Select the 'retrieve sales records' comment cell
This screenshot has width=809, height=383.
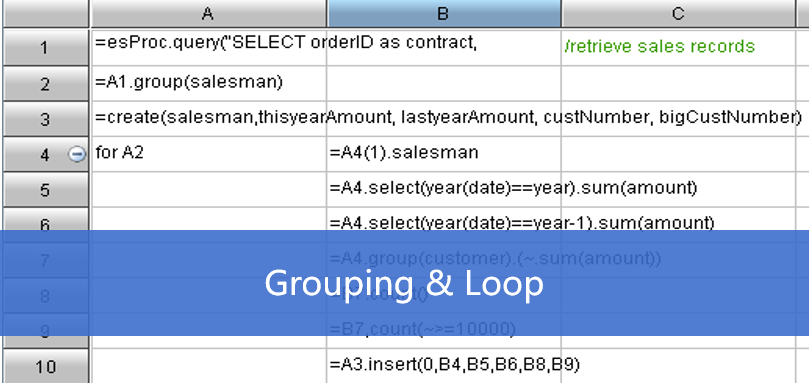click(678, 47)
